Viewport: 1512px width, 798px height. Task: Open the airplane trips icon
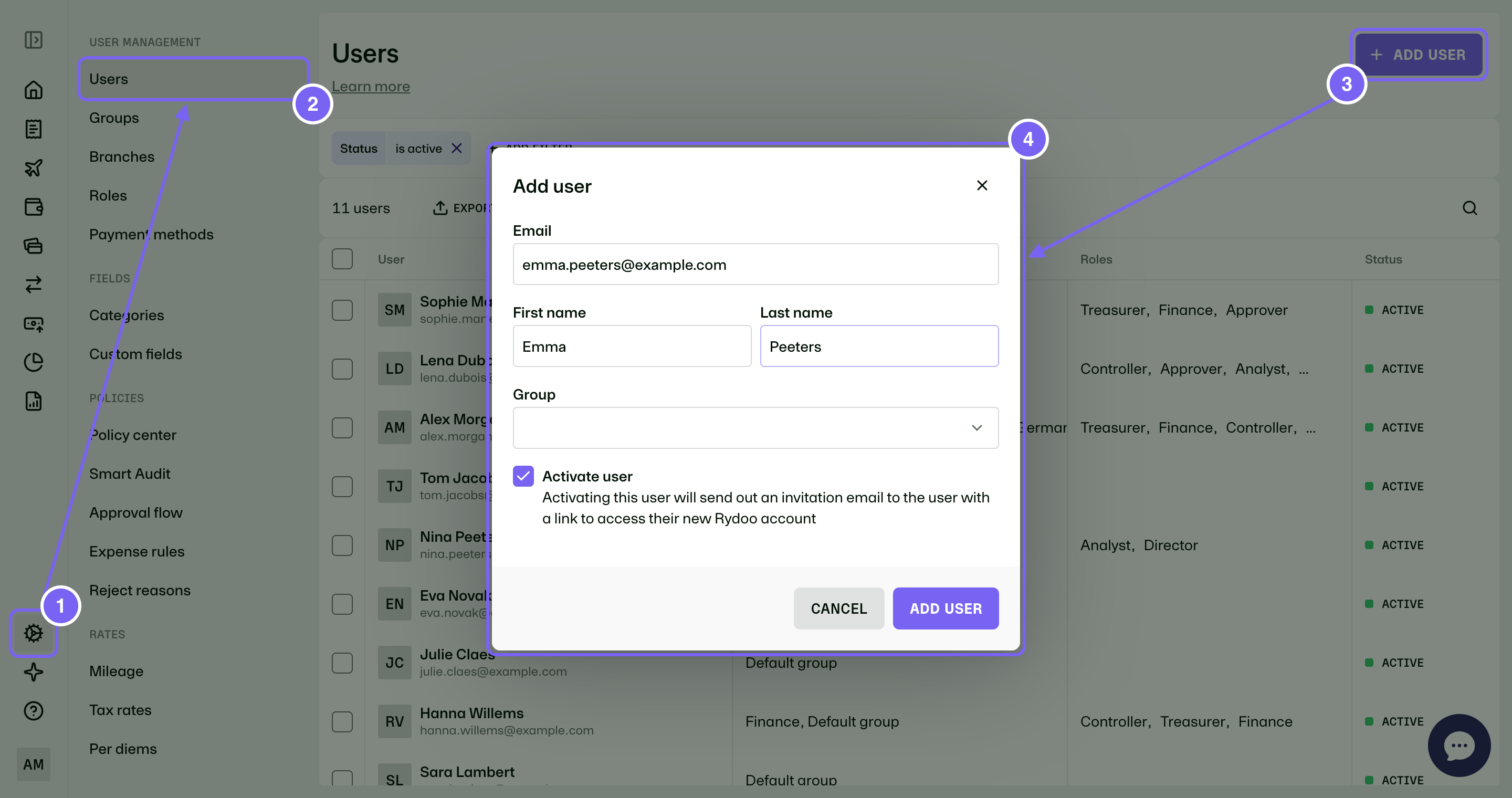coord(34,168)
